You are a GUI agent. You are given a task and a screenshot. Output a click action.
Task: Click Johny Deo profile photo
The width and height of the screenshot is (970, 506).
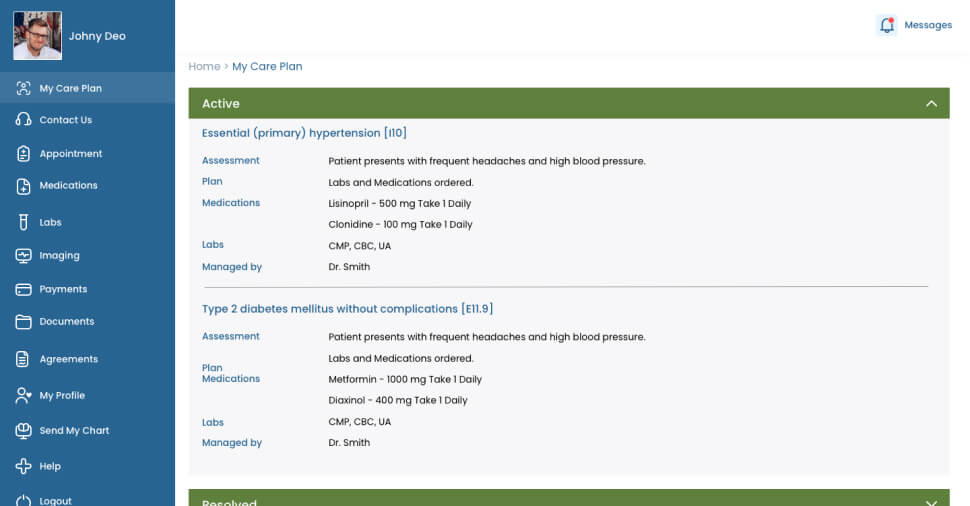(x=37, y=36)
